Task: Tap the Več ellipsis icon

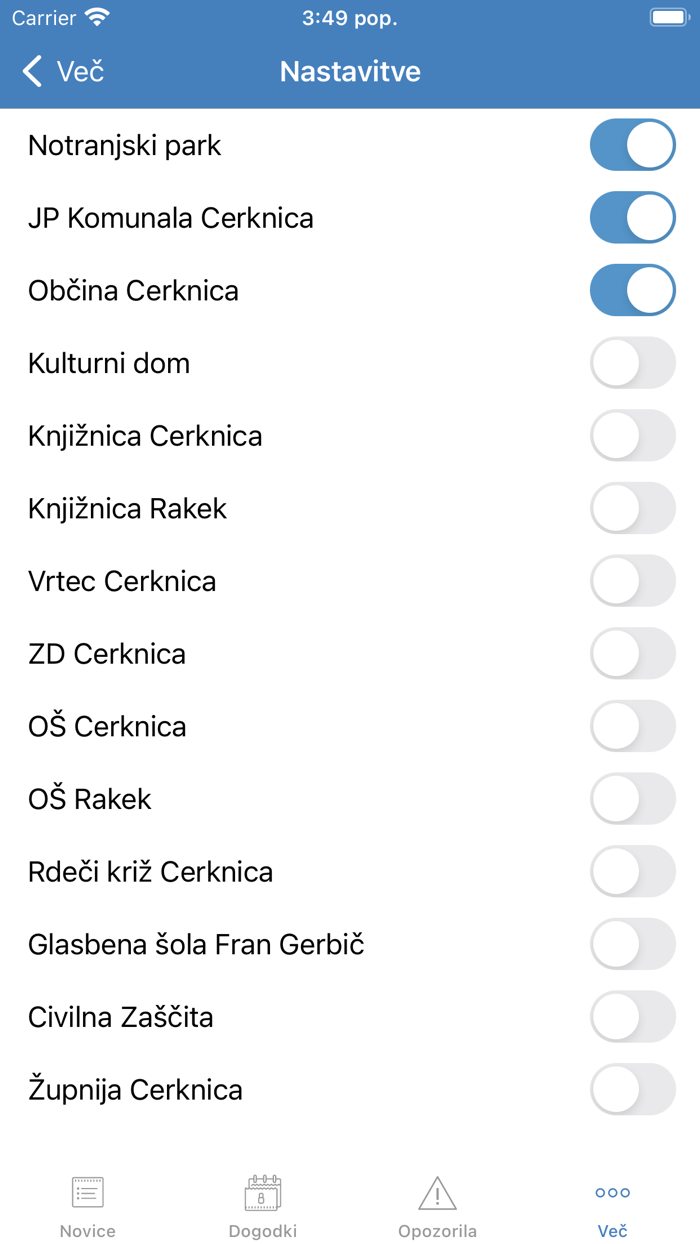Action: (x=612, y=1192)
